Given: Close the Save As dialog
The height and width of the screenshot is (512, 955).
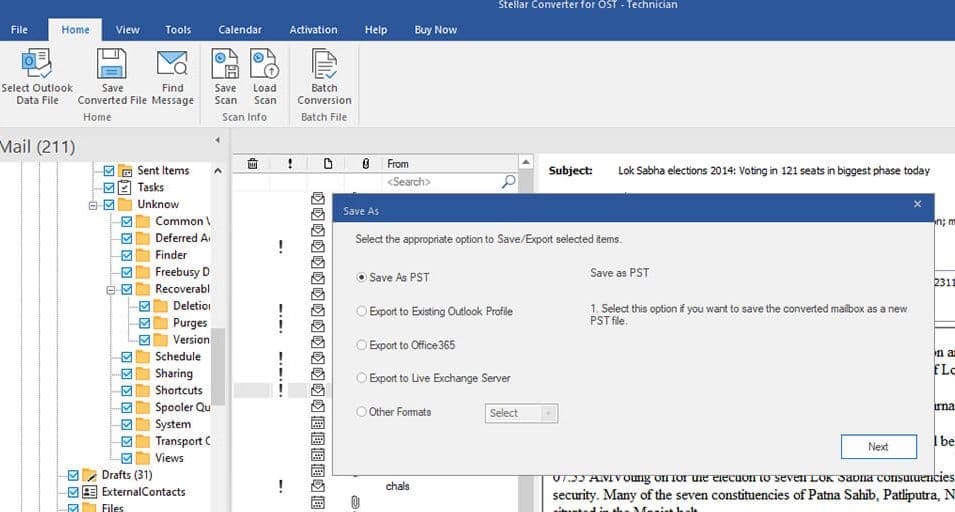Looking at the screenshot, I should click(x=917, y=204).
